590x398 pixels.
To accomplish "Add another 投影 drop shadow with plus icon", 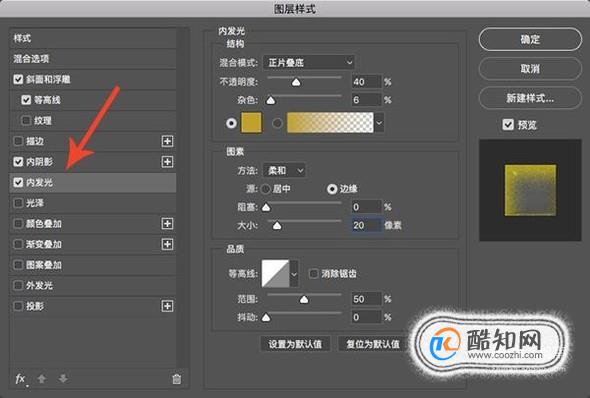I will pos(167,306).
